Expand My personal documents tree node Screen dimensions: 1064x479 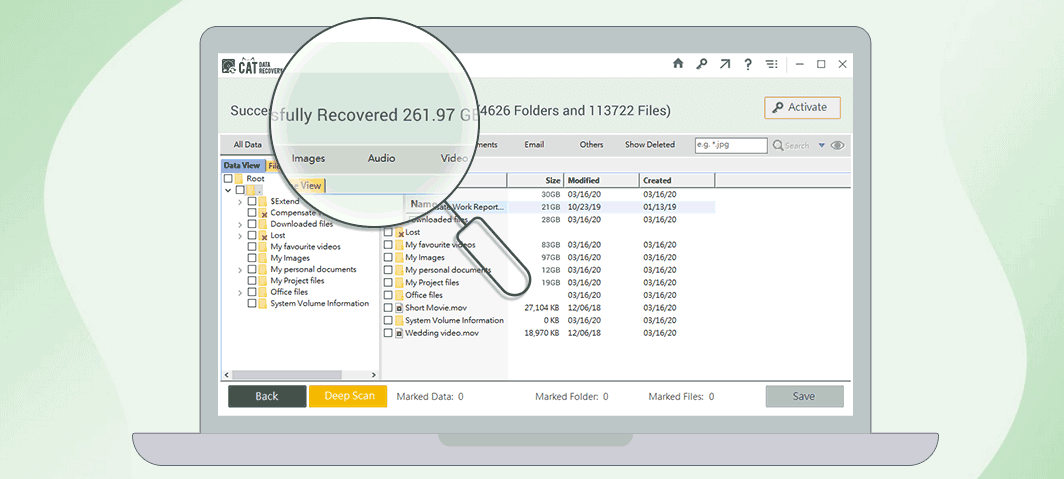(x=240, y=270)
